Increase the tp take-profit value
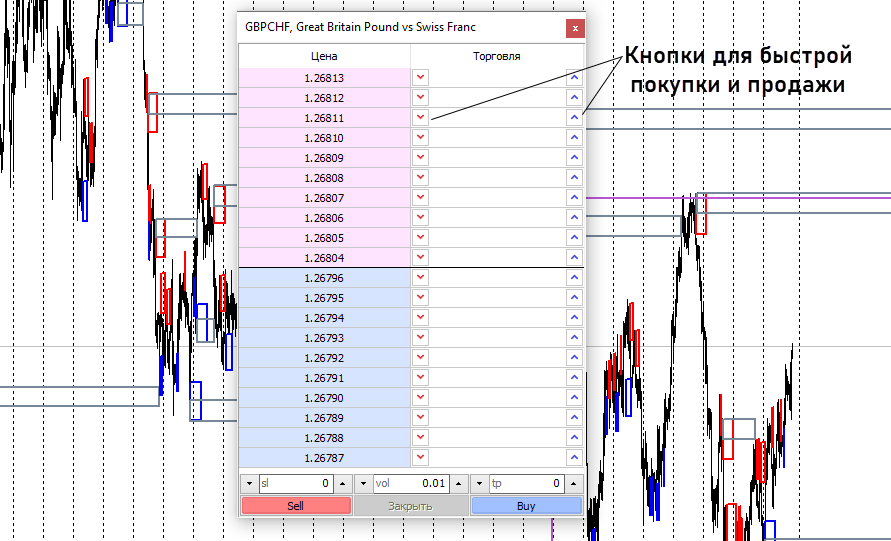The height and width of the screenshot is (541, 891). [x=574, y=483]
